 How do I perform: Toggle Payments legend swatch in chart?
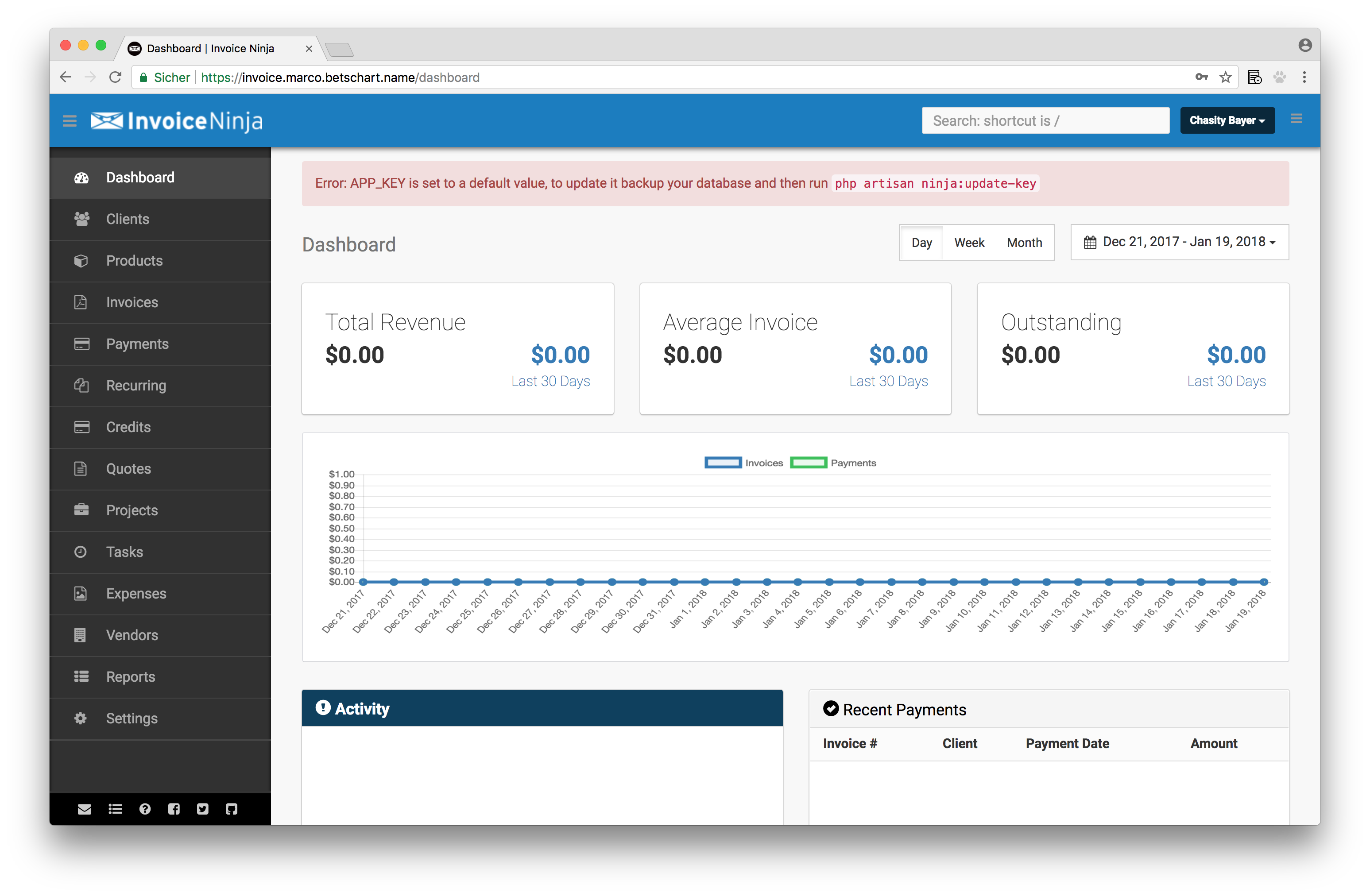point(808,463)
